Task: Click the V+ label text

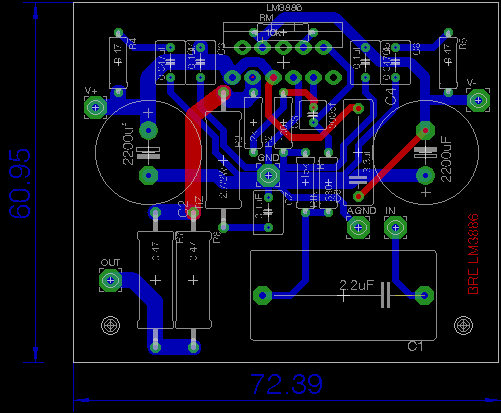Action: click(91, 91)
